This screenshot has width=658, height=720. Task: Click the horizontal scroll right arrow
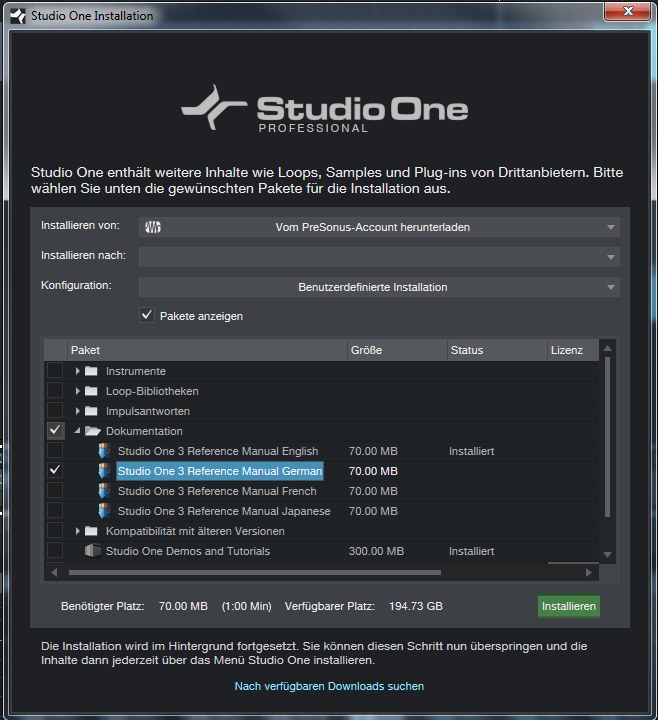589,573
